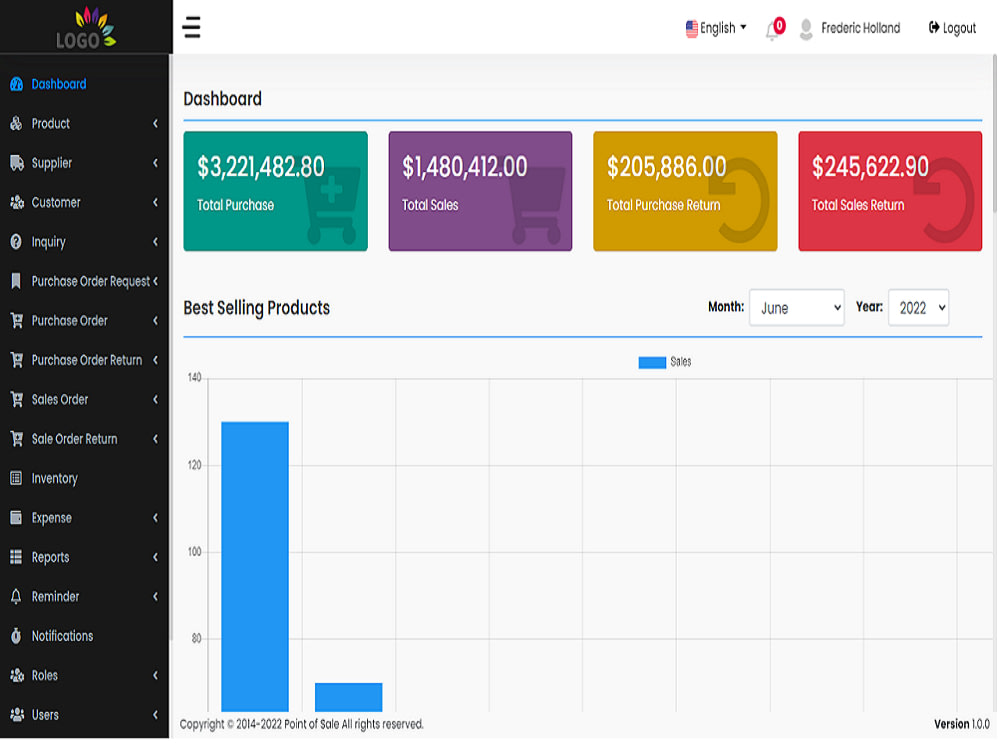The image size is (1000, 750).
Task: Click the Sales Order cart icon
Action: click(17, 400)
